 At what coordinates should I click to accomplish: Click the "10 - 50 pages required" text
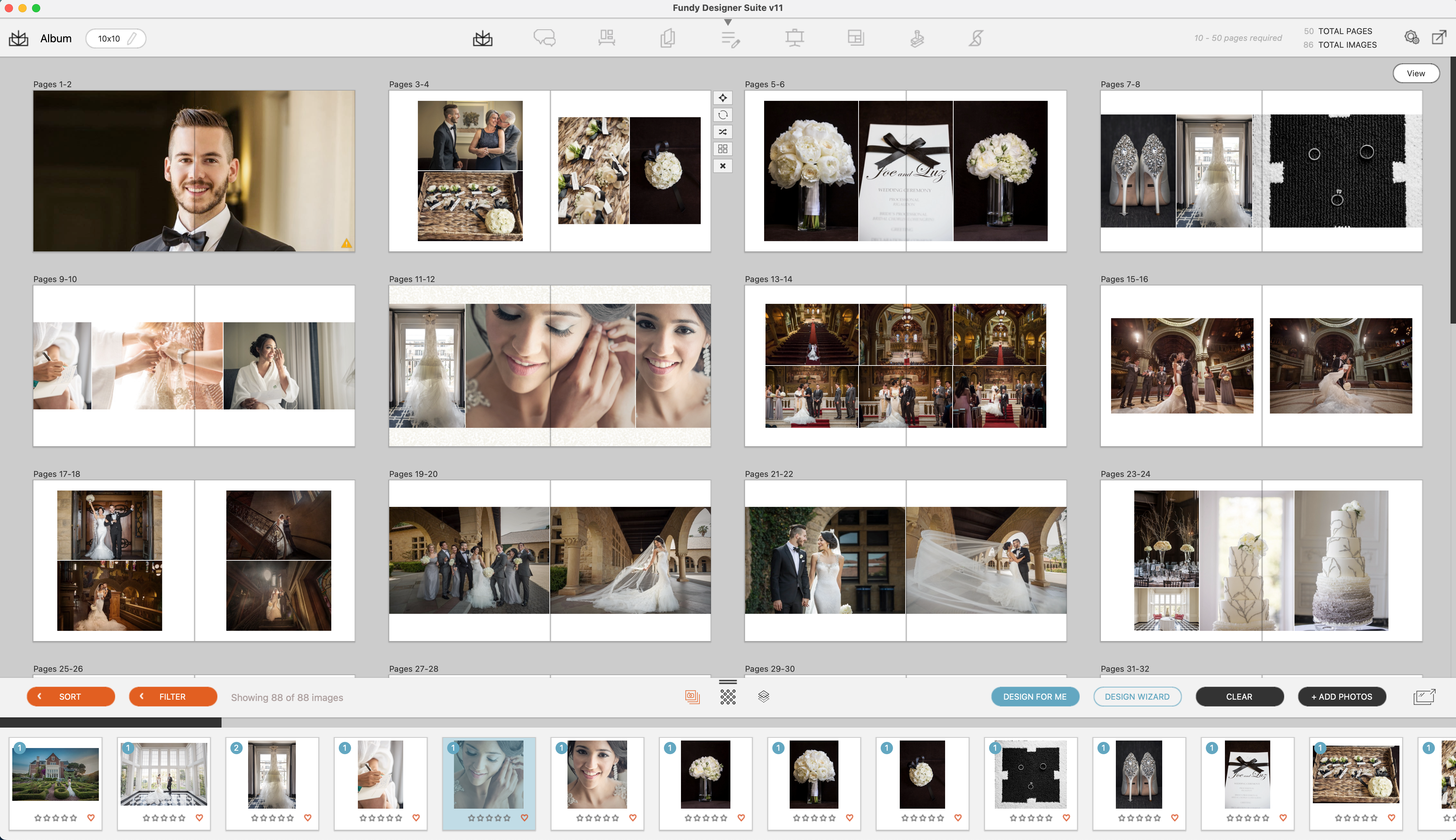click(1238, 38)
